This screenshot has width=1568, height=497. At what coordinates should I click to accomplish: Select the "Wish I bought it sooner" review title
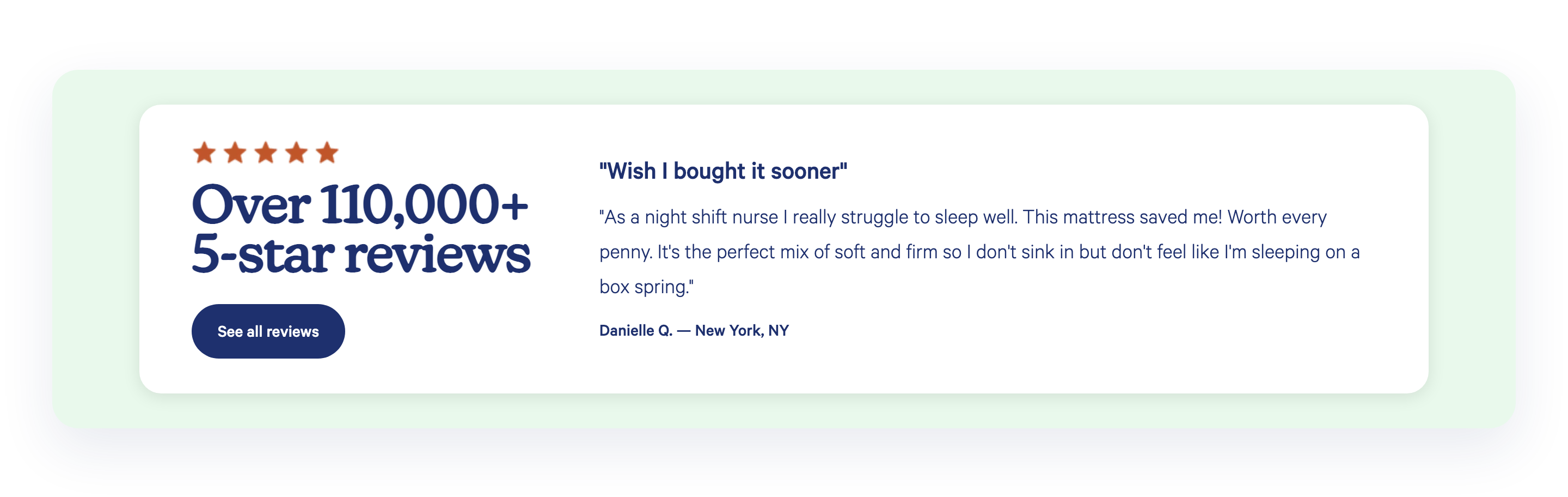[x=723, y=171]
